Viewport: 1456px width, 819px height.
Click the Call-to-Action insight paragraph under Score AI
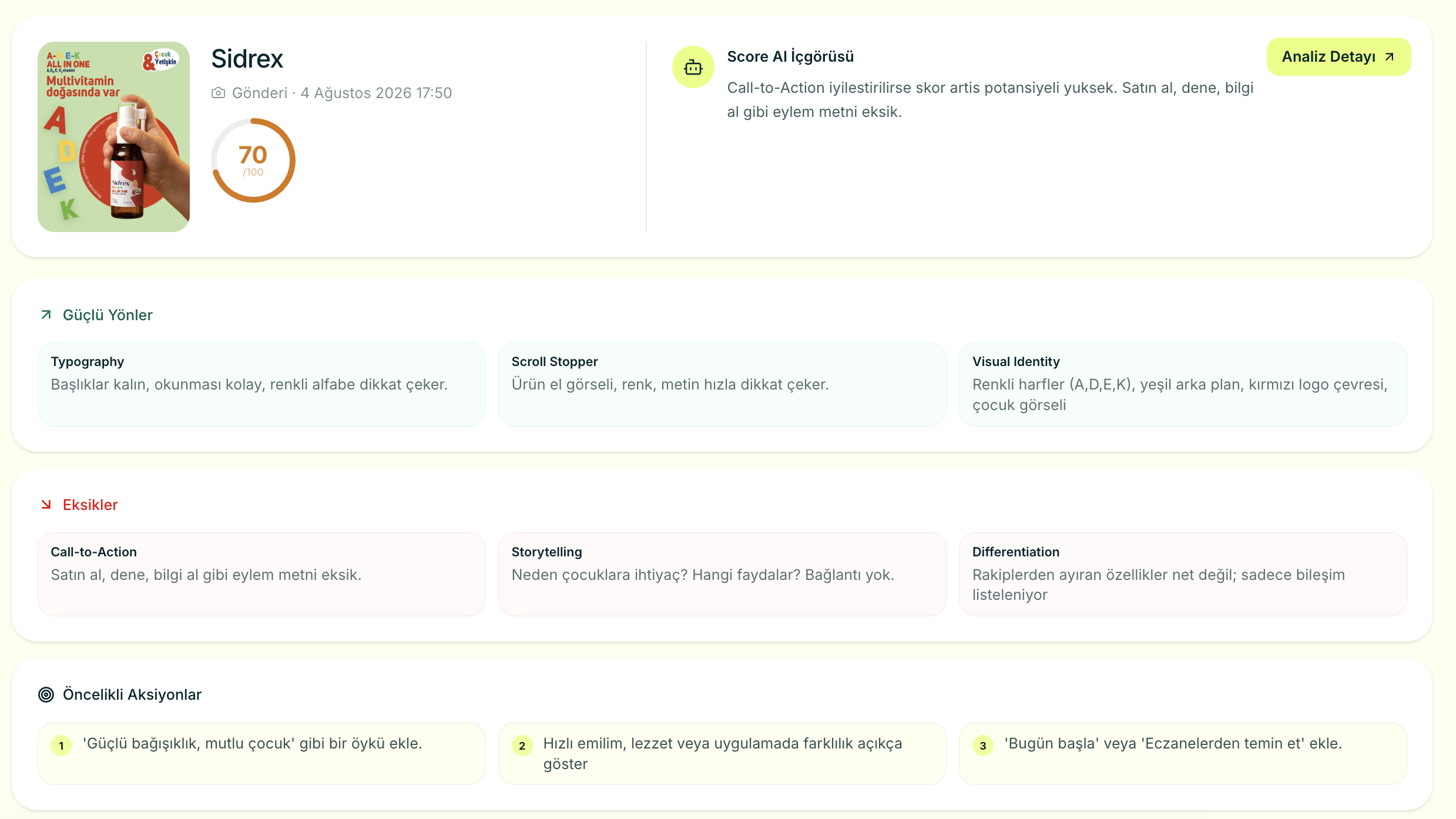coord(990,100)
